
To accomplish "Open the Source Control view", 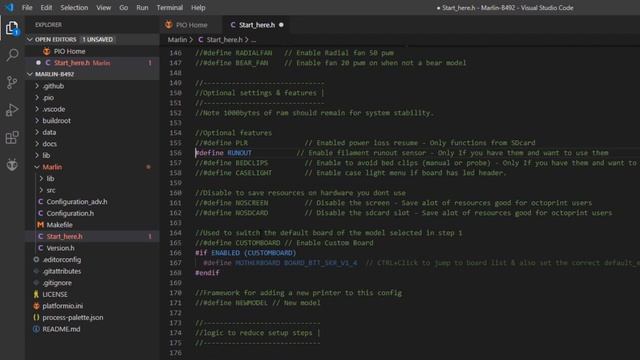I will click(12, 82).
